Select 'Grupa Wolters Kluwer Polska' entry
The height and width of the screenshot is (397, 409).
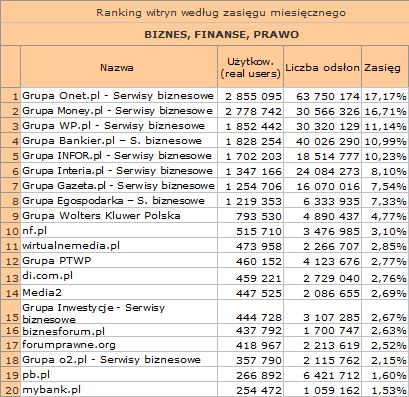click(101, 216)
